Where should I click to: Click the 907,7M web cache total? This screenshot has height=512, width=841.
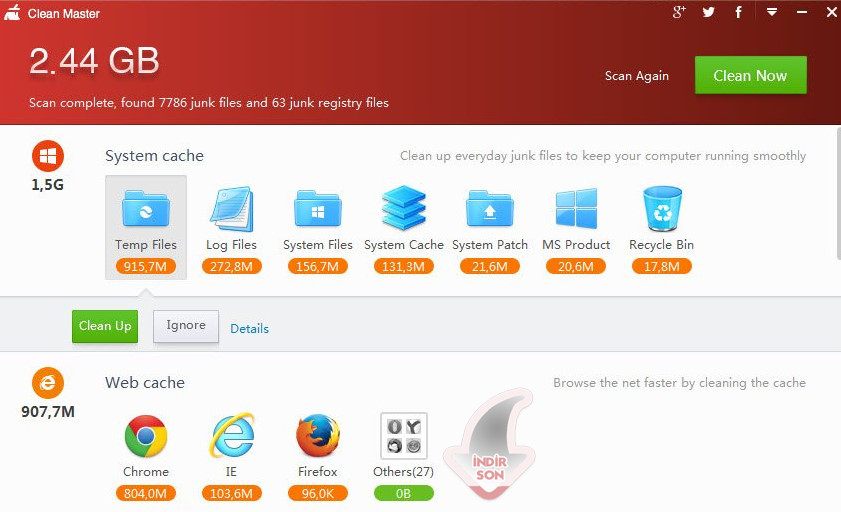click(48, 412)
